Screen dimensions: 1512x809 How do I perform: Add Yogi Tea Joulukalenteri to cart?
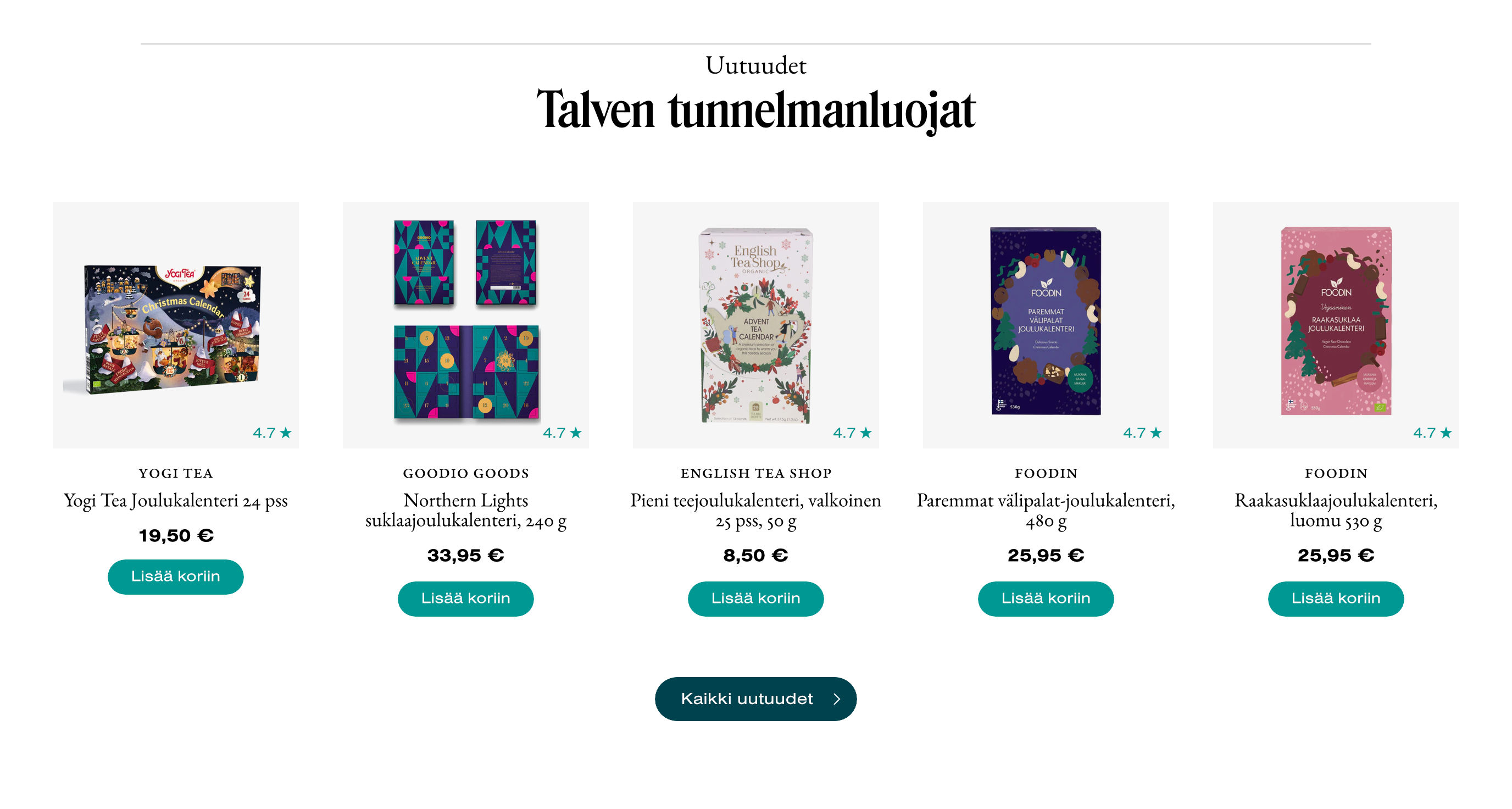click(175, 577)
